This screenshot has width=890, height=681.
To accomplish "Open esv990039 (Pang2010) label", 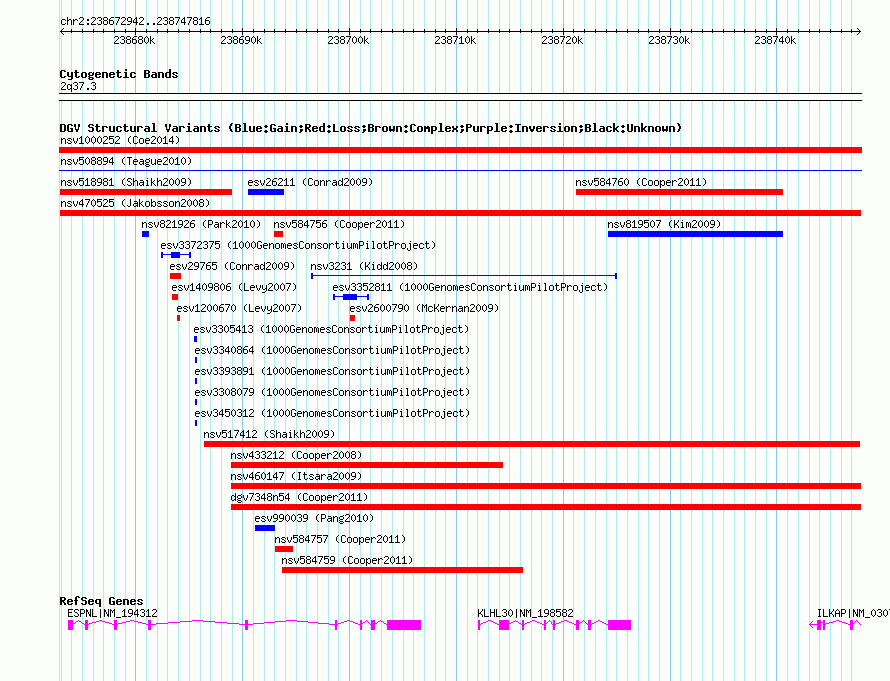I will pos(314,518).
